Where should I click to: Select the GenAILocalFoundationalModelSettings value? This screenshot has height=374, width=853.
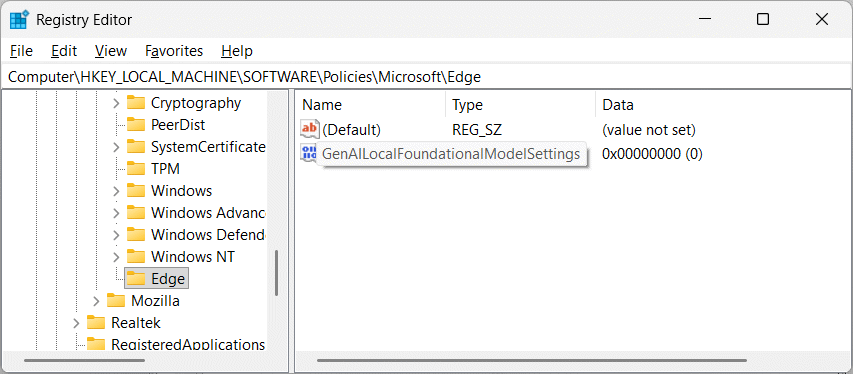(x=451, y=154)
